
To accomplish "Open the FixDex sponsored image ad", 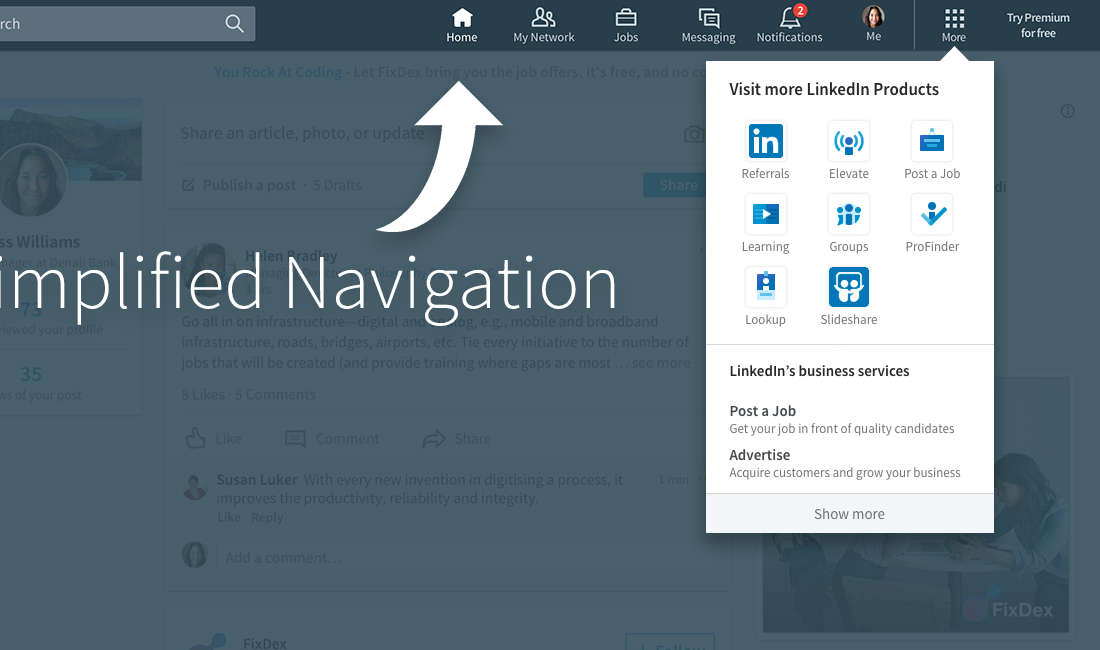I will pos(915,505).
